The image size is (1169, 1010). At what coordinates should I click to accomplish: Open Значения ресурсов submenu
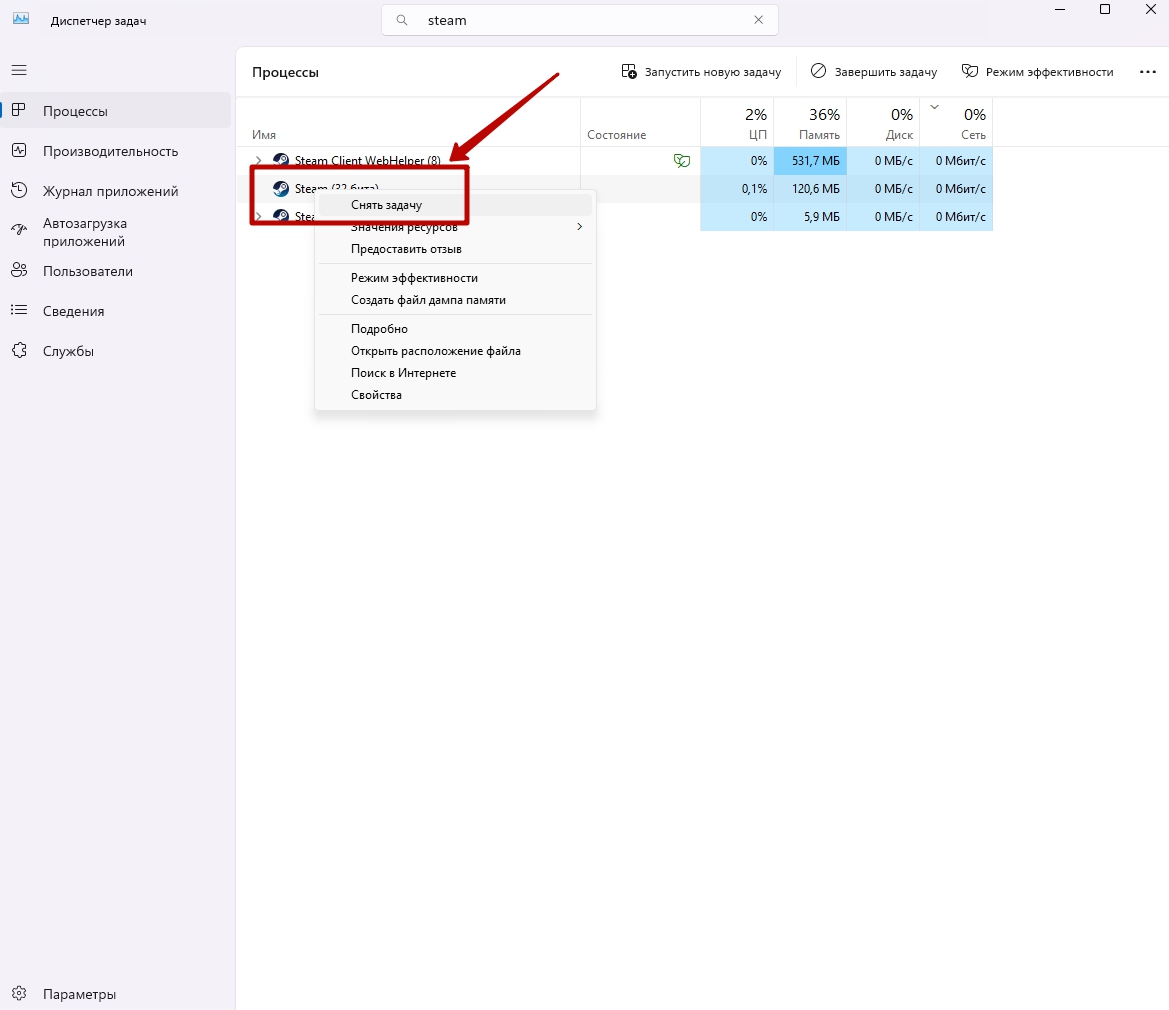point(455,227)
